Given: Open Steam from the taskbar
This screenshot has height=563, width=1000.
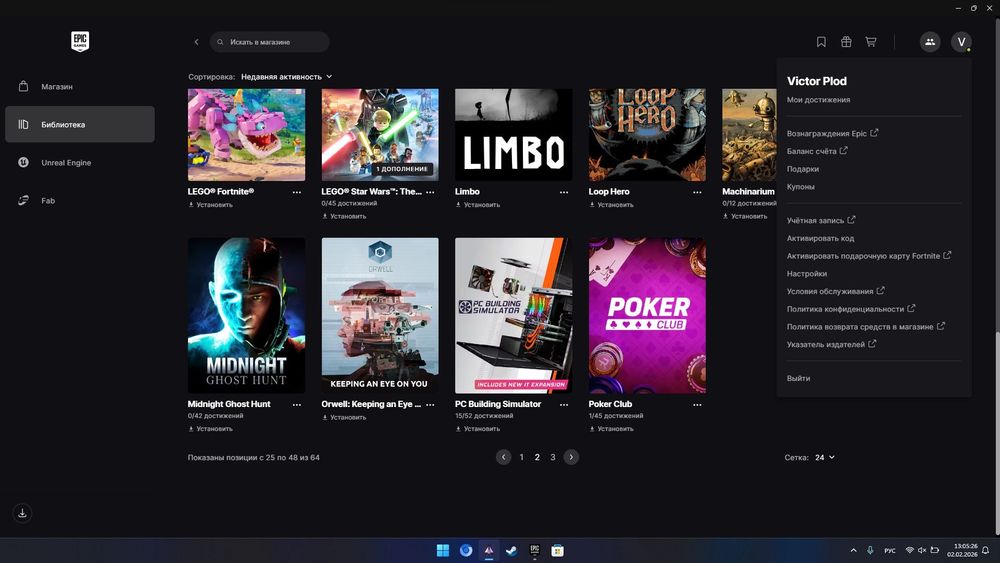Looking at the screenshot, I should click(x=511, y=550).
